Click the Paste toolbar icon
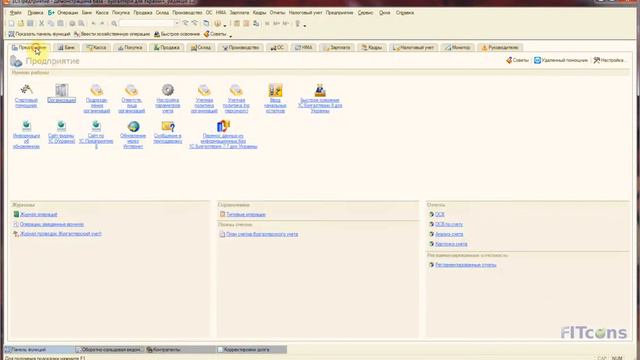The image size is (640, 360). coord(60,24)
